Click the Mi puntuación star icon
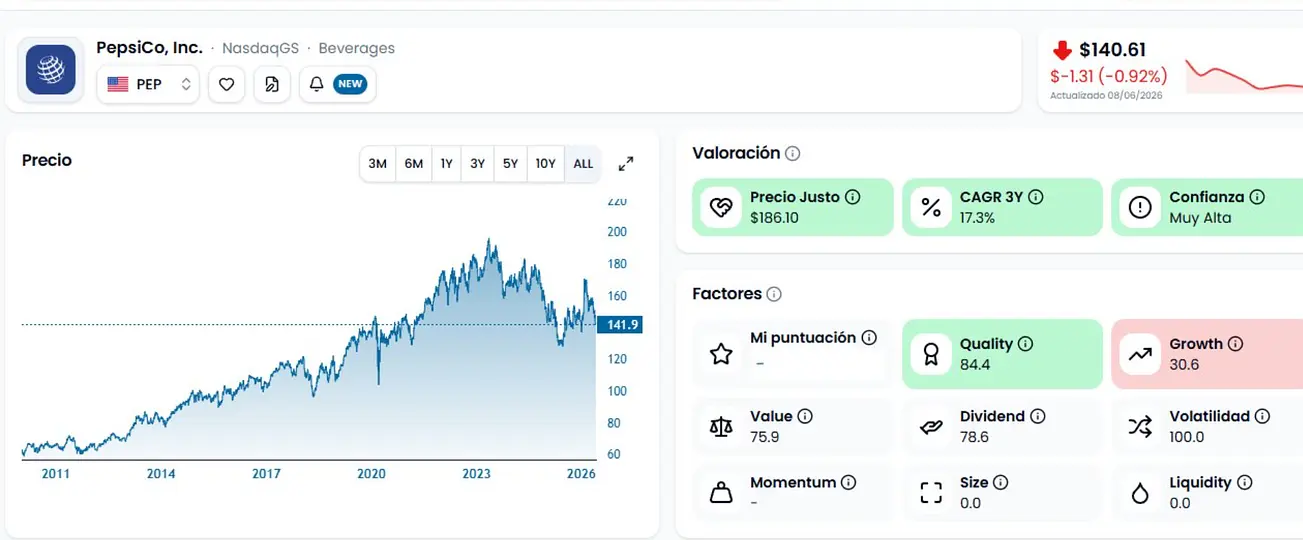 [x=721, y=354]
